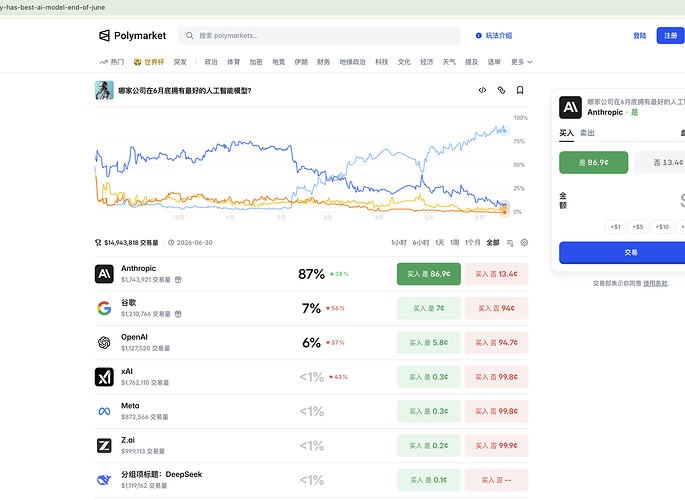Click the embed code icon
This screenshot has height=500, width=685.
point(482,90)
